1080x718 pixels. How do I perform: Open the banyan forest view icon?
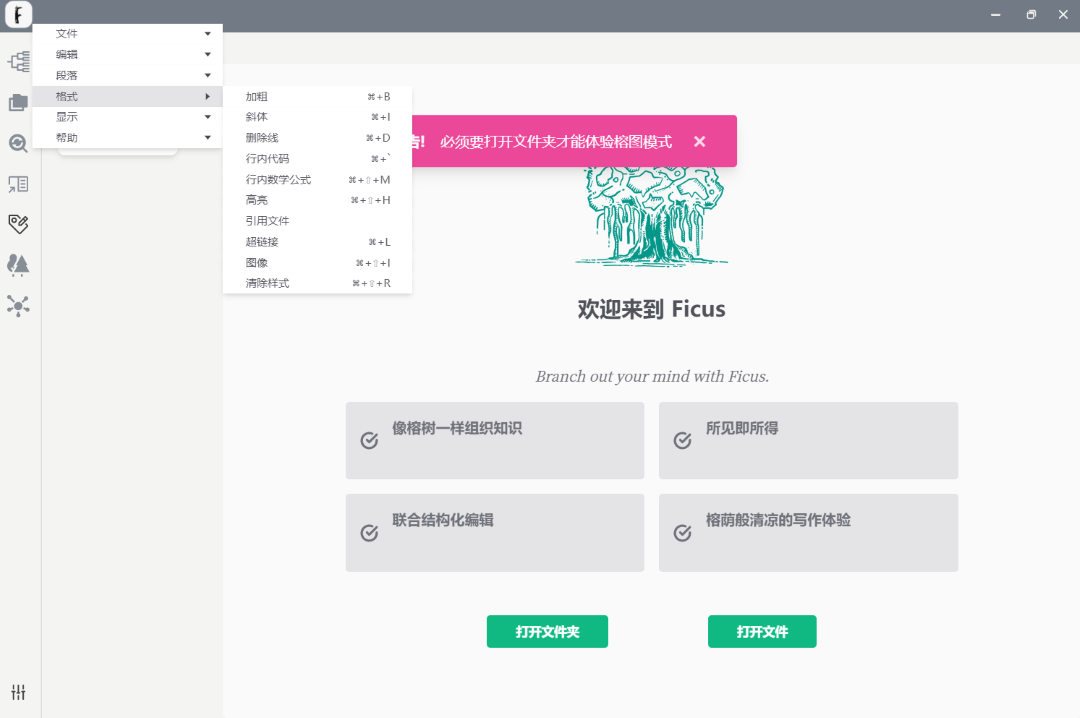click(18, 264)
